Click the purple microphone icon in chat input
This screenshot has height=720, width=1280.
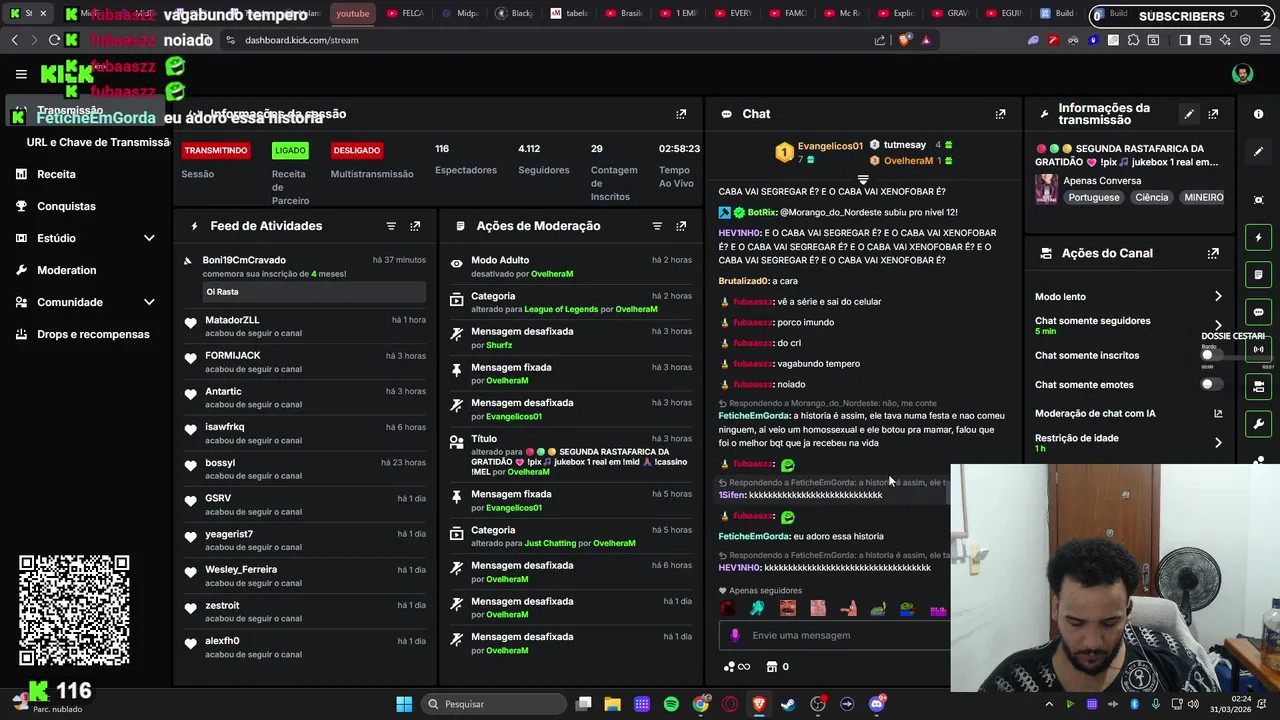735,635
